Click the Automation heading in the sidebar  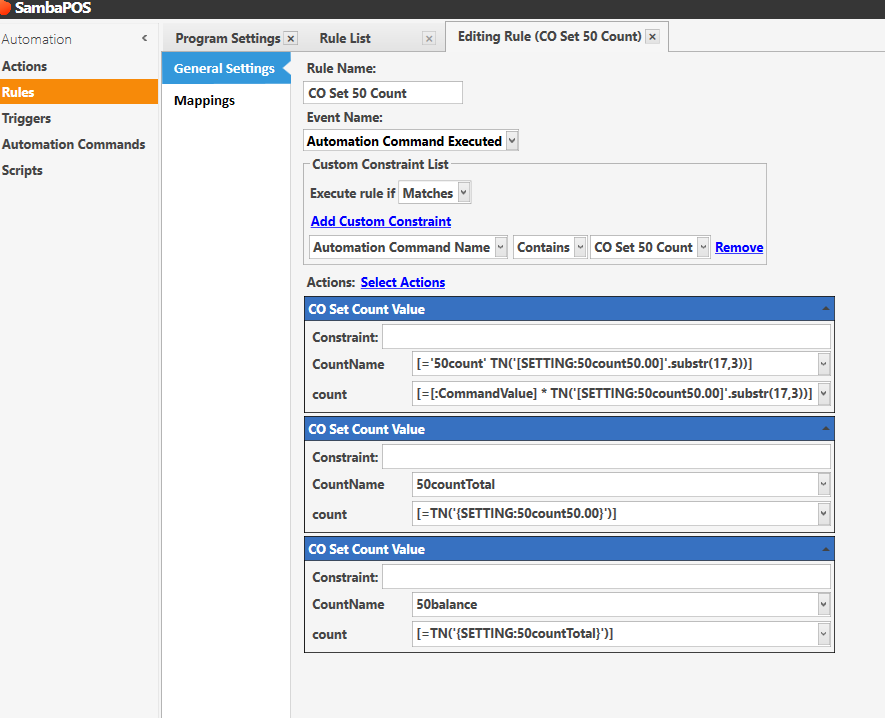click(37, 40)
